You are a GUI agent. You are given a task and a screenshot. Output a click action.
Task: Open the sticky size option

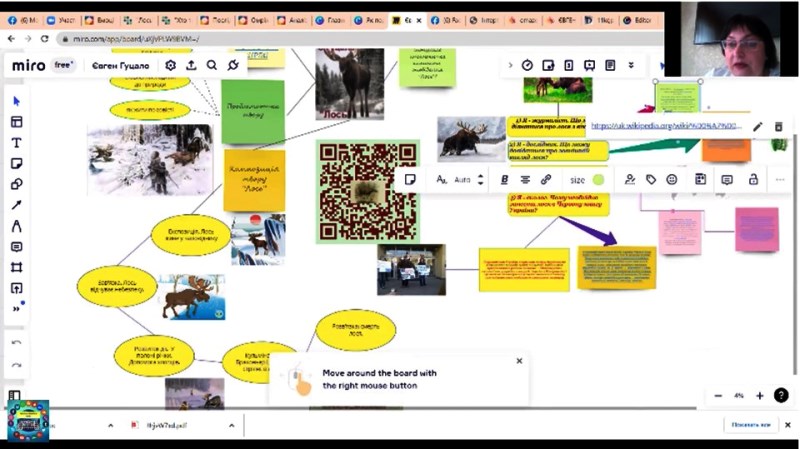pos(577,180)
